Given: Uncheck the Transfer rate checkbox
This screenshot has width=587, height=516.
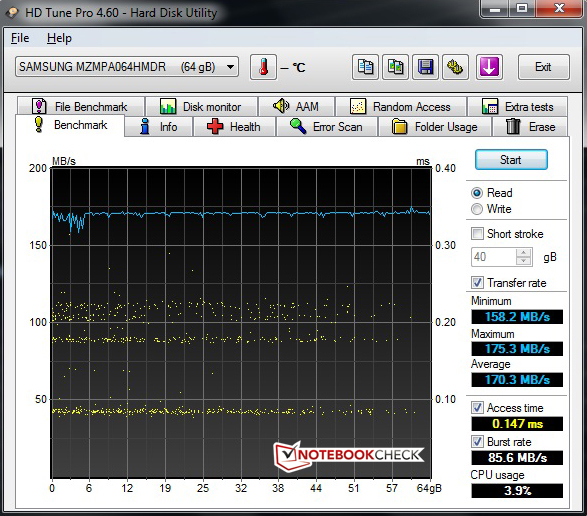Looking at the screenshot, I should (477, 282).
